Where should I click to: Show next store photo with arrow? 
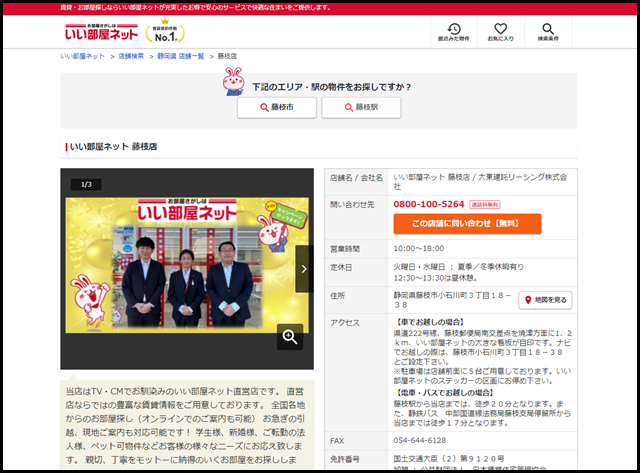(304, 269)
